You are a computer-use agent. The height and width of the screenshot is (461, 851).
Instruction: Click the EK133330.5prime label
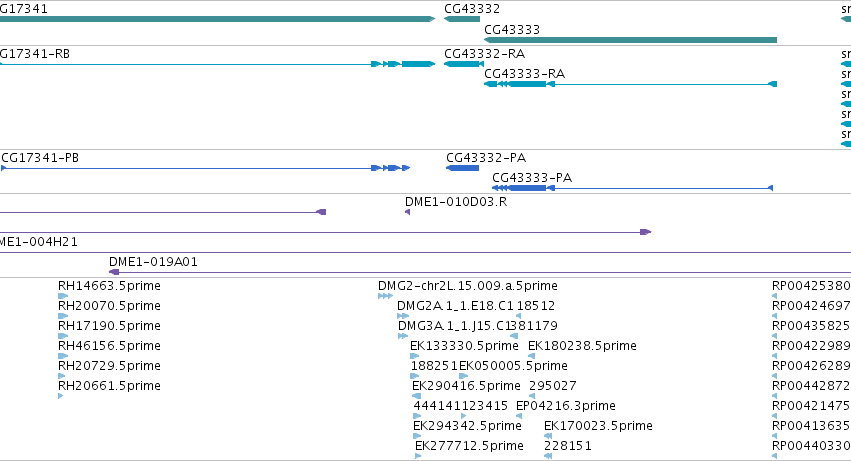(464, 346)
